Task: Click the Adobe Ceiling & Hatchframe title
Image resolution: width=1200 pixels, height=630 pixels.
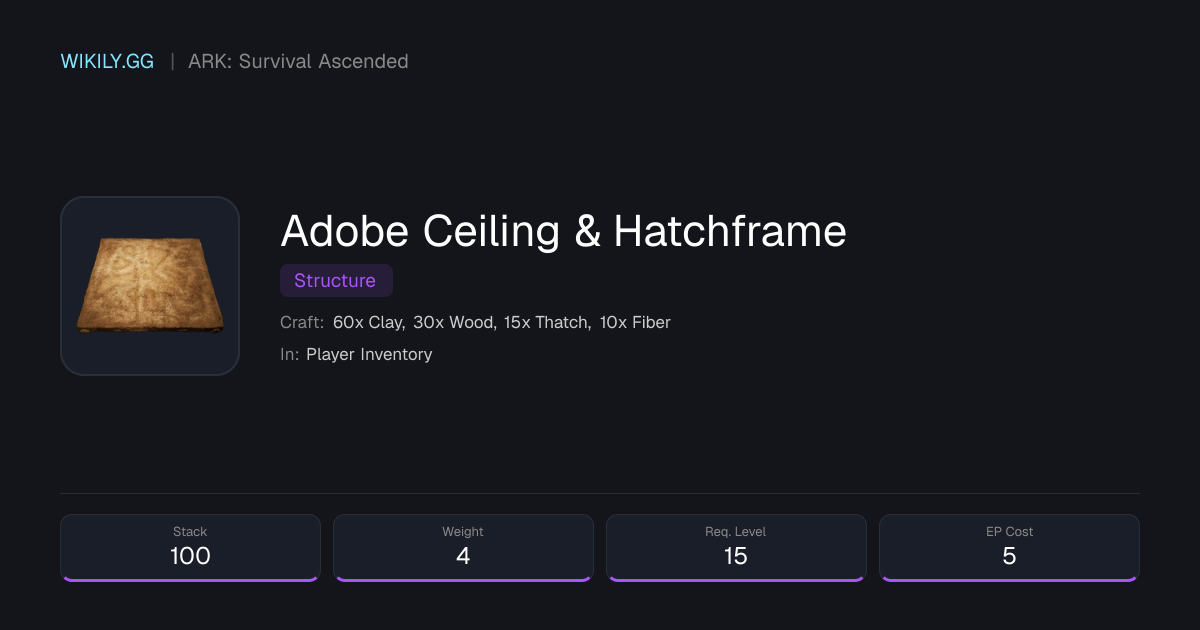Action: click(563, 231)
